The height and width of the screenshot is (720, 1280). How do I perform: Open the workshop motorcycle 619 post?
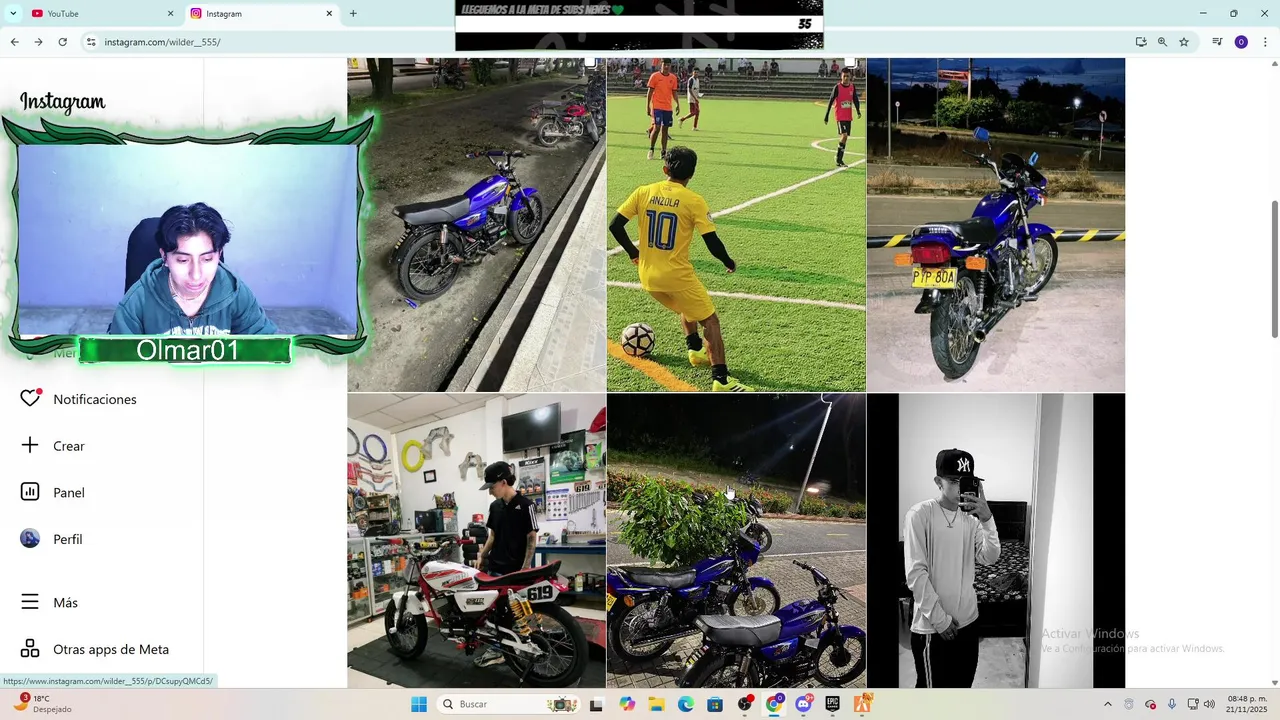point(476,540)
